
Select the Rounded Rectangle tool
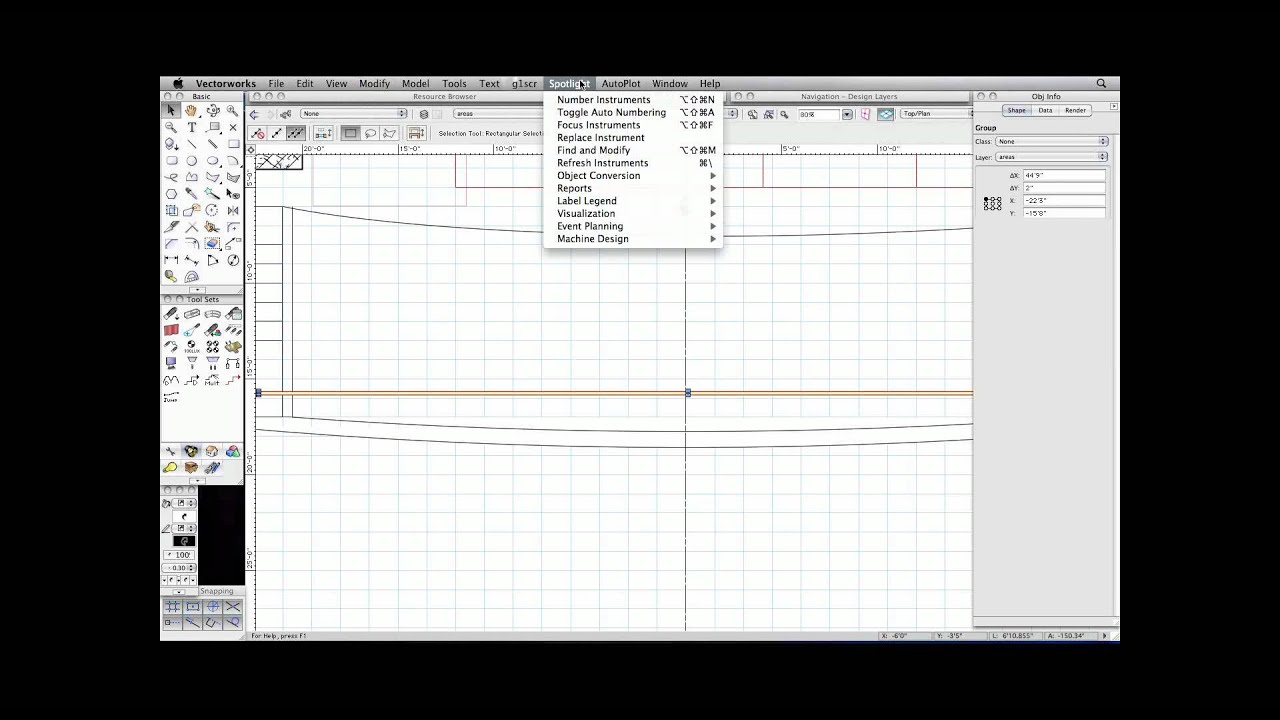(x=171, y=160)
